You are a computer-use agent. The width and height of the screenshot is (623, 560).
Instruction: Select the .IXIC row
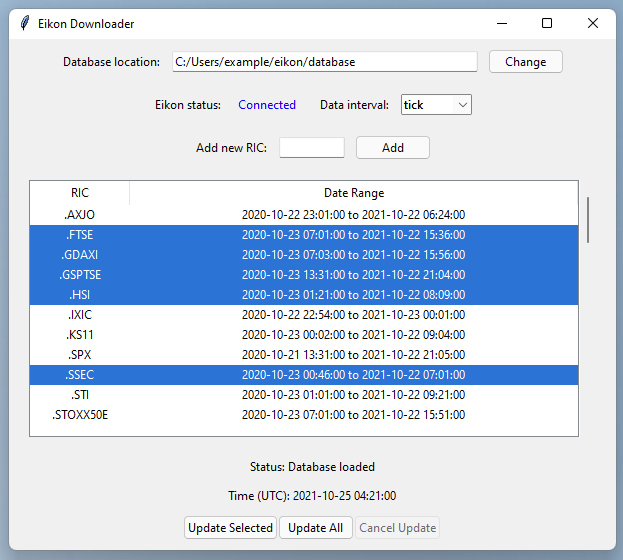tap(304, 315)
